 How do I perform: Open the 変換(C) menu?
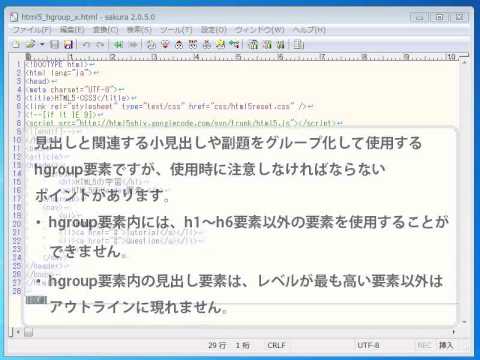[x=105, y=30]
